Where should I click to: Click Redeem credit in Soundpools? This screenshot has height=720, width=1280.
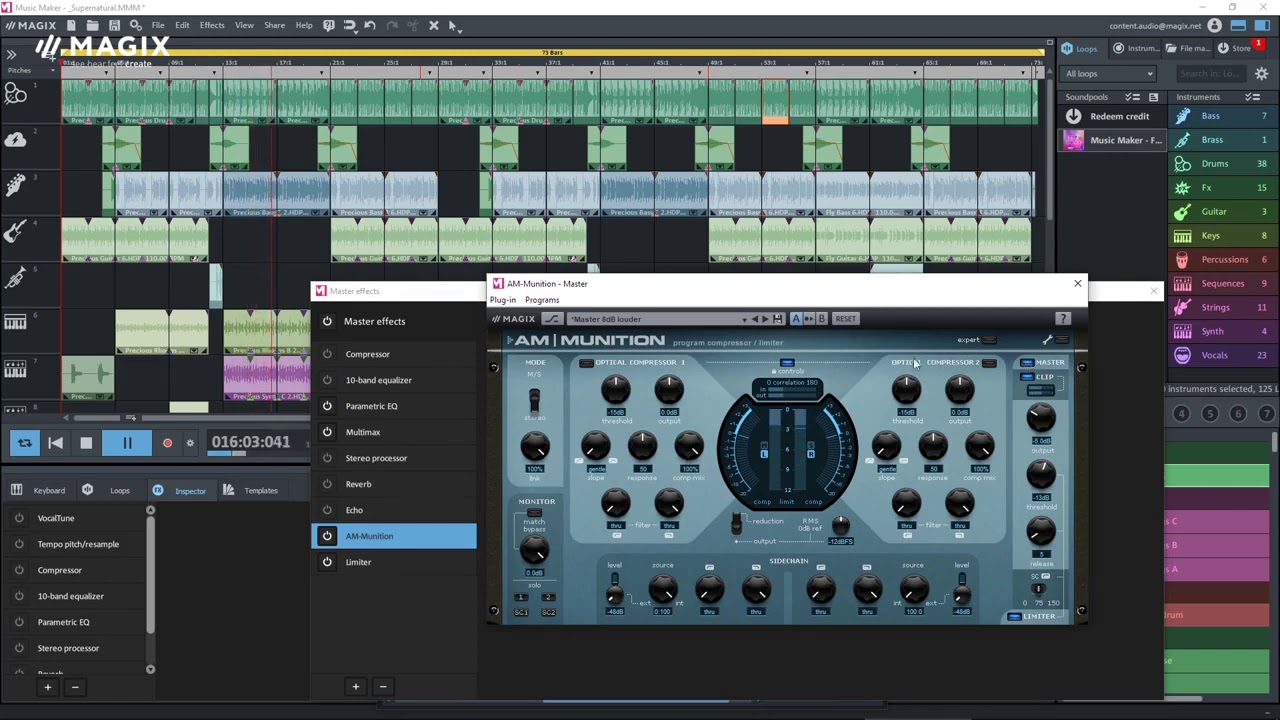click(x=1112, y=116)
